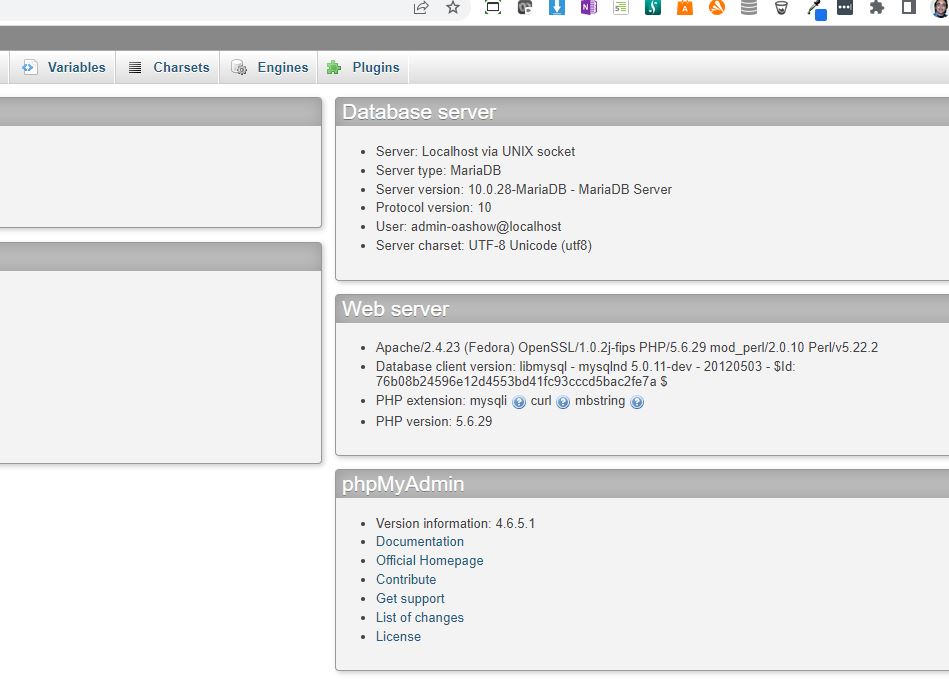Open the phpMyAdmin Documentation link

pos(419,542)
